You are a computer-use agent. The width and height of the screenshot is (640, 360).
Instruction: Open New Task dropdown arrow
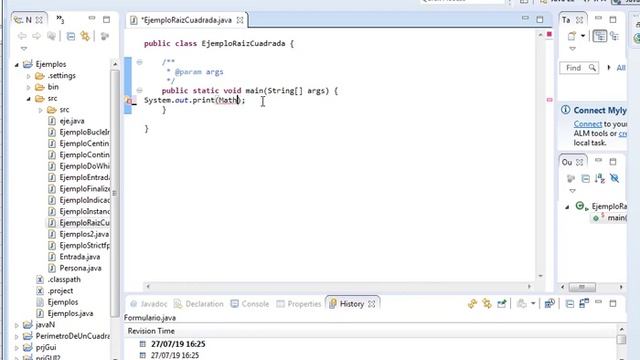[583, 36]
